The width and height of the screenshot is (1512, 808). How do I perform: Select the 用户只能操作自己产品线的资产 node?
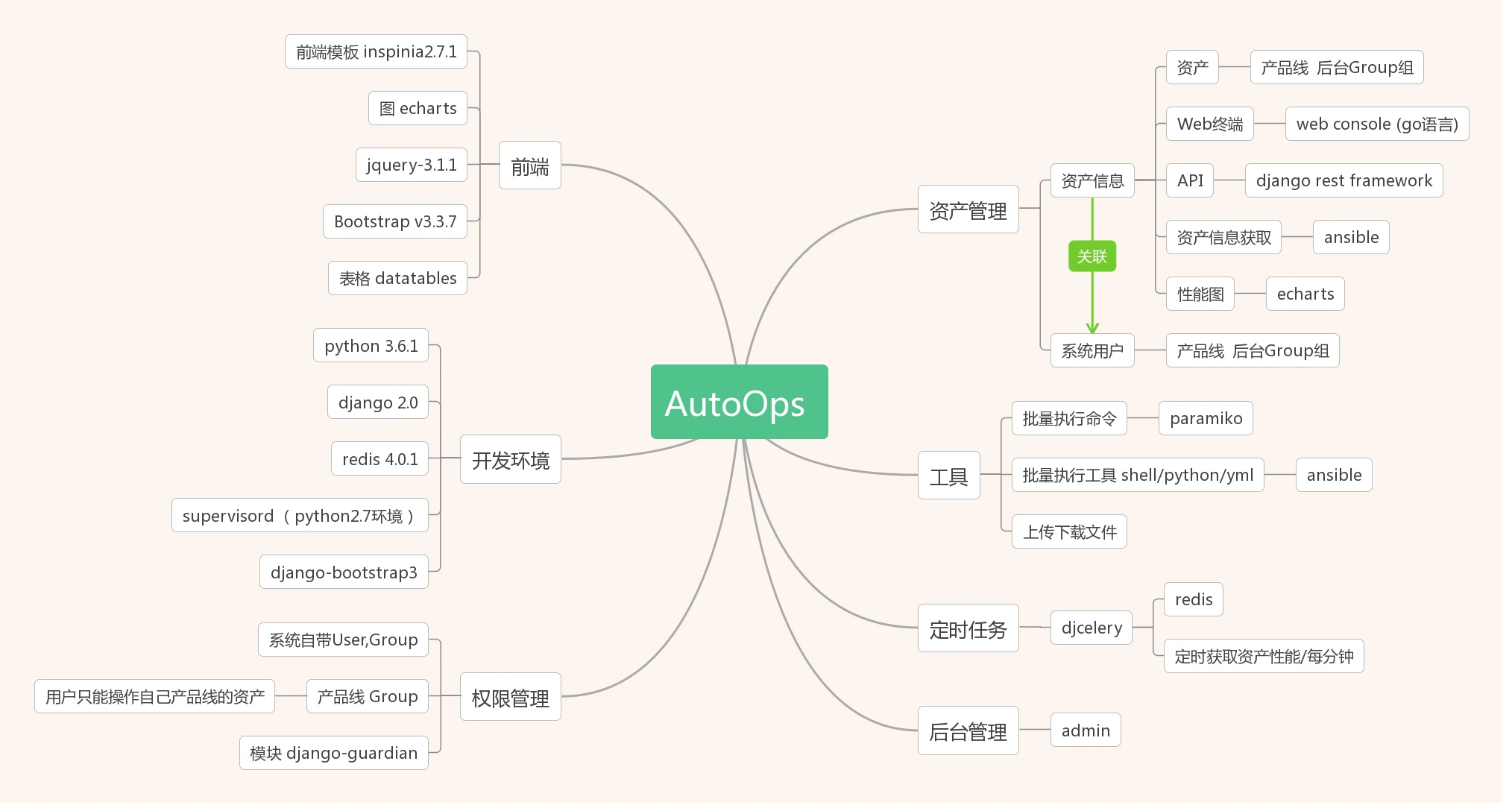(x=154, y=696)
